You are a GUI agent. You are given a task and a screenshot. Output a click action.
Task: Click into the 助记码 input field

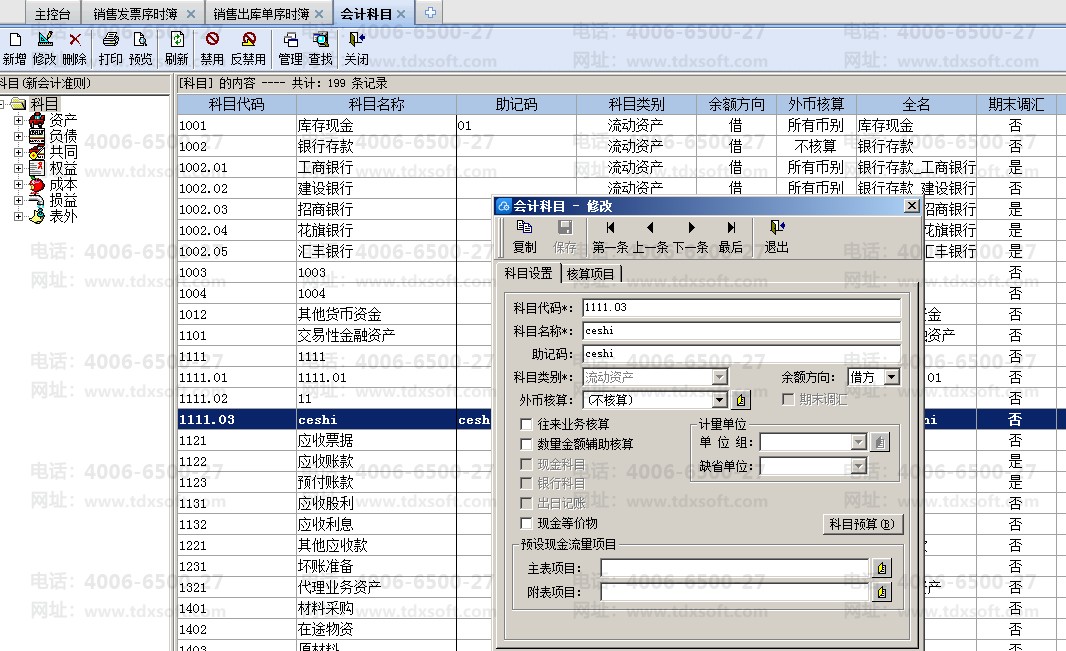coord(742,354)
